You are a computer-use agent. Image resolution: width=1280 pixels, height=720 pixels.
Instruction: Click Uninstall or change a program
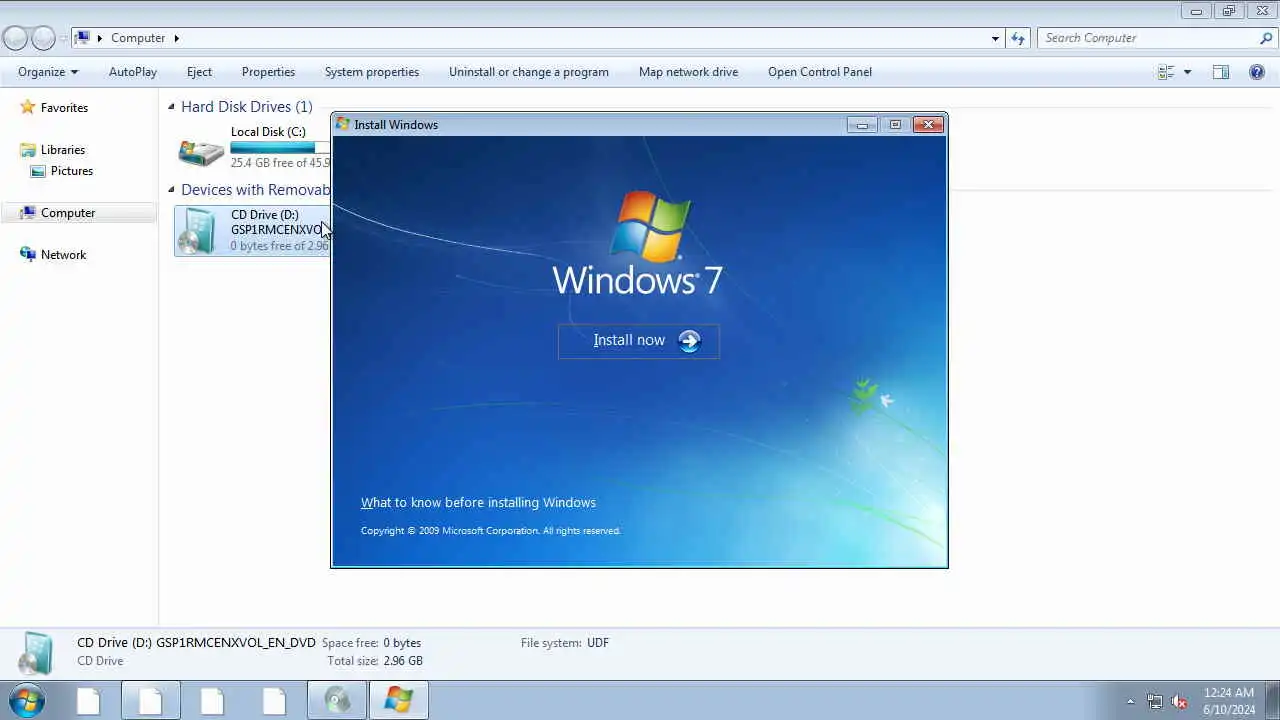tap(529, 72)
